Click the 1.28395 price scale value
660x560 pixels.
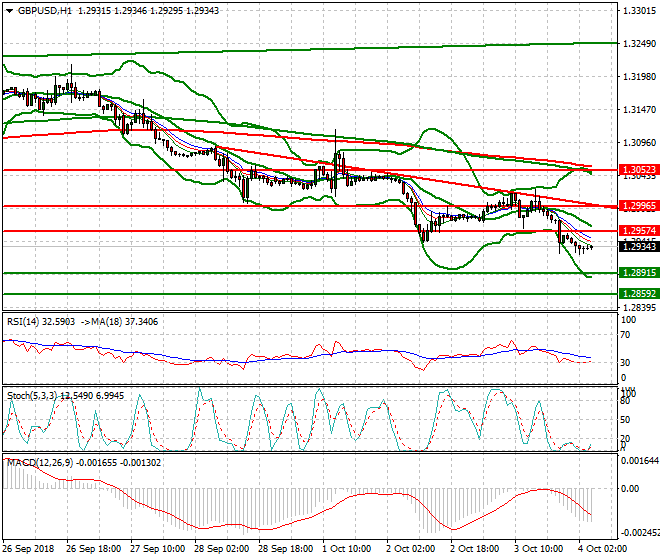pyautogui.click(x=639, y=308)
